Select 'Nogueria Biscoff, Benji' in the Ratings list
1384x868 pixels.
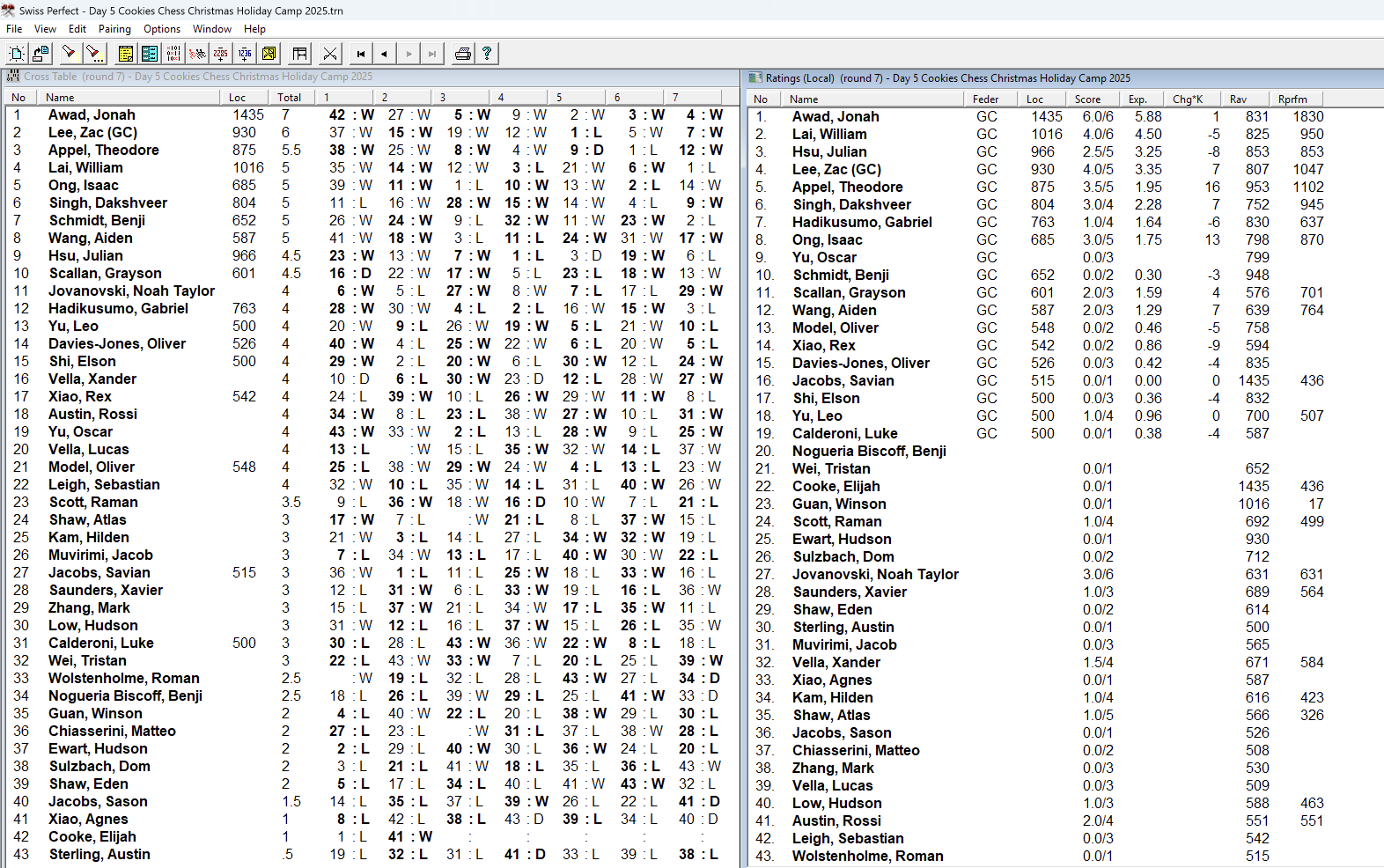click(x=869, y=451)
